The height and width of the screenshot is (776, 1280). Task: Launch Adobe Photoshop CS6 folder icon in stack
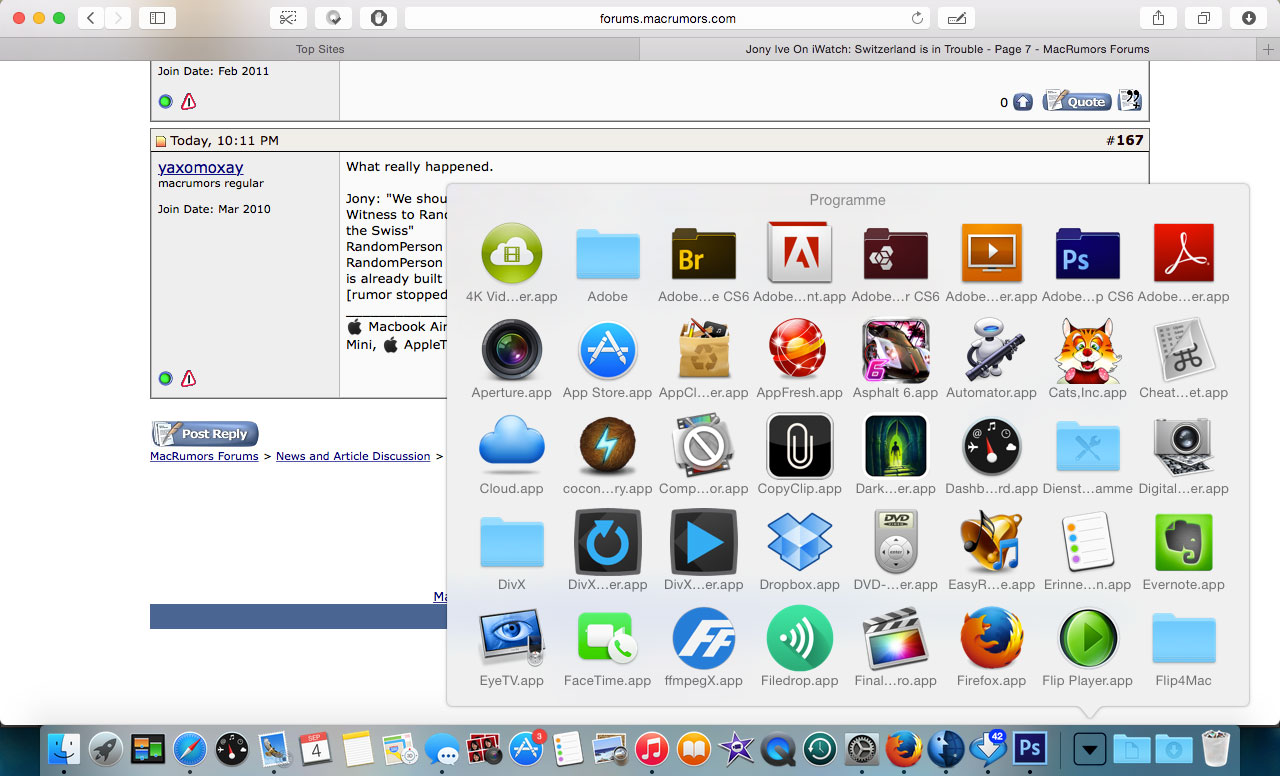pos(1088,253)
